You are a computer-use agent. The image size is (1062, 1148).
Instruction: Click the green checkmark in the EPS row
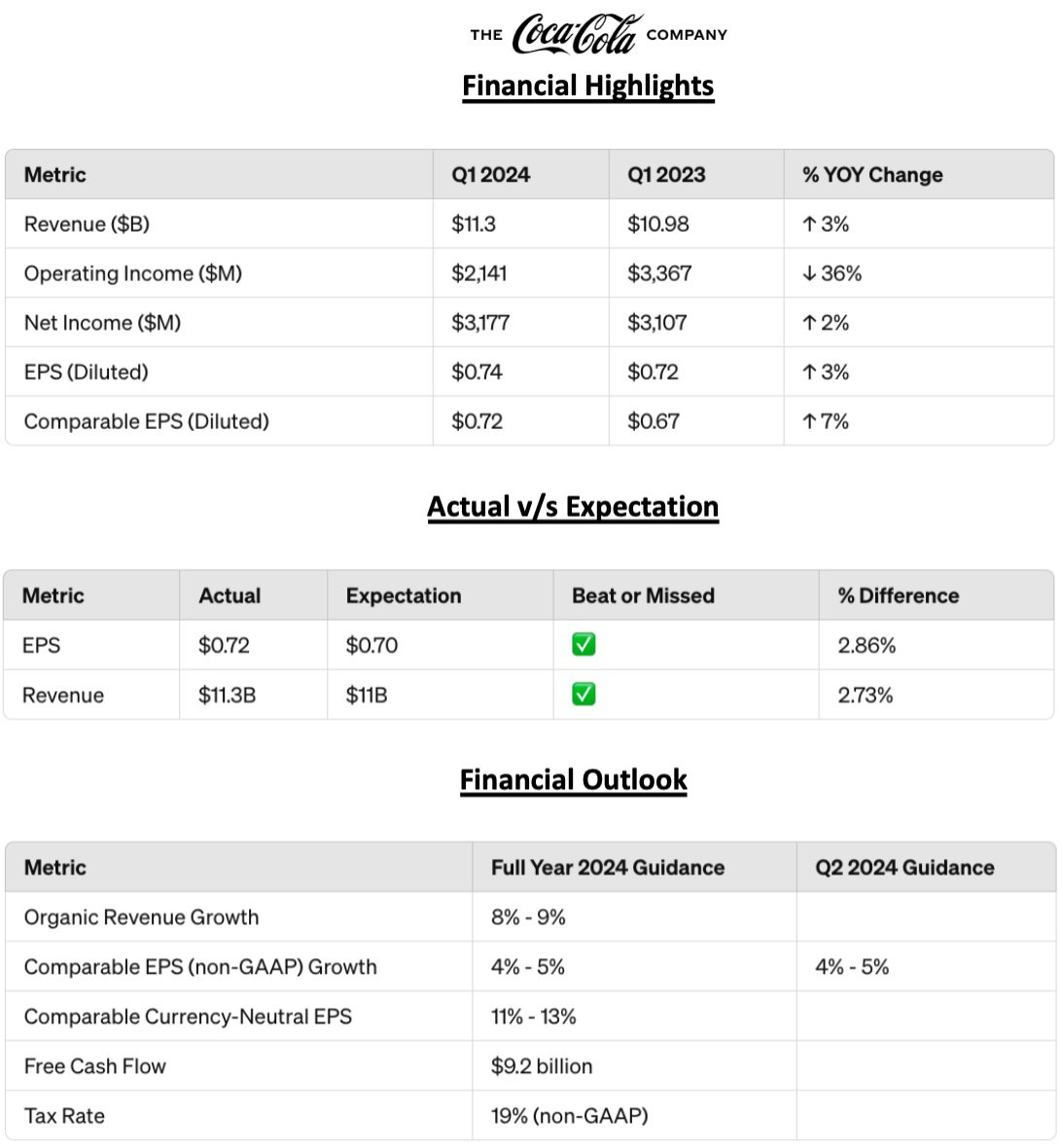pos(584,644)
